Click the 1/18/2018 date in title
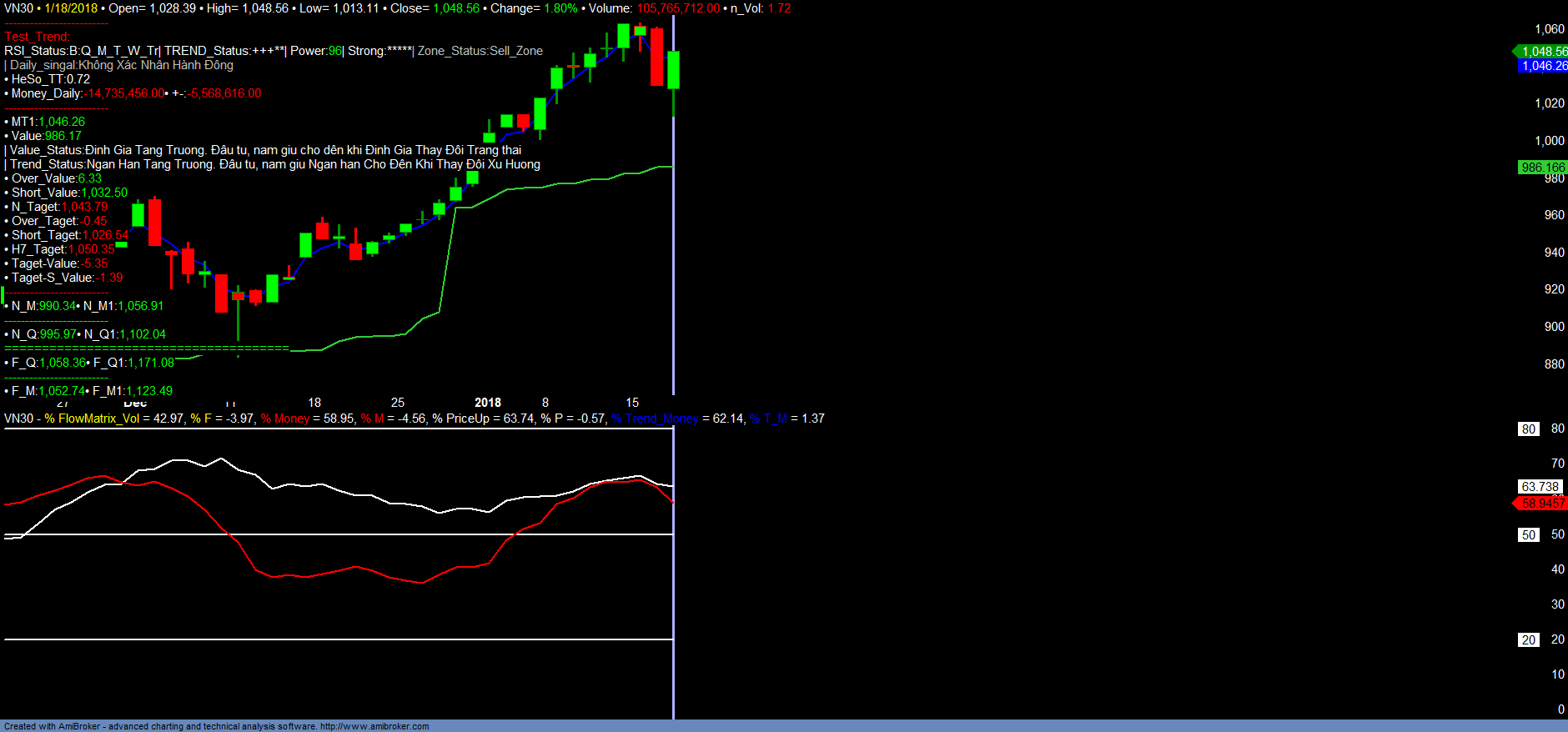The image size is (1568, 732). (x=71, y=8)
